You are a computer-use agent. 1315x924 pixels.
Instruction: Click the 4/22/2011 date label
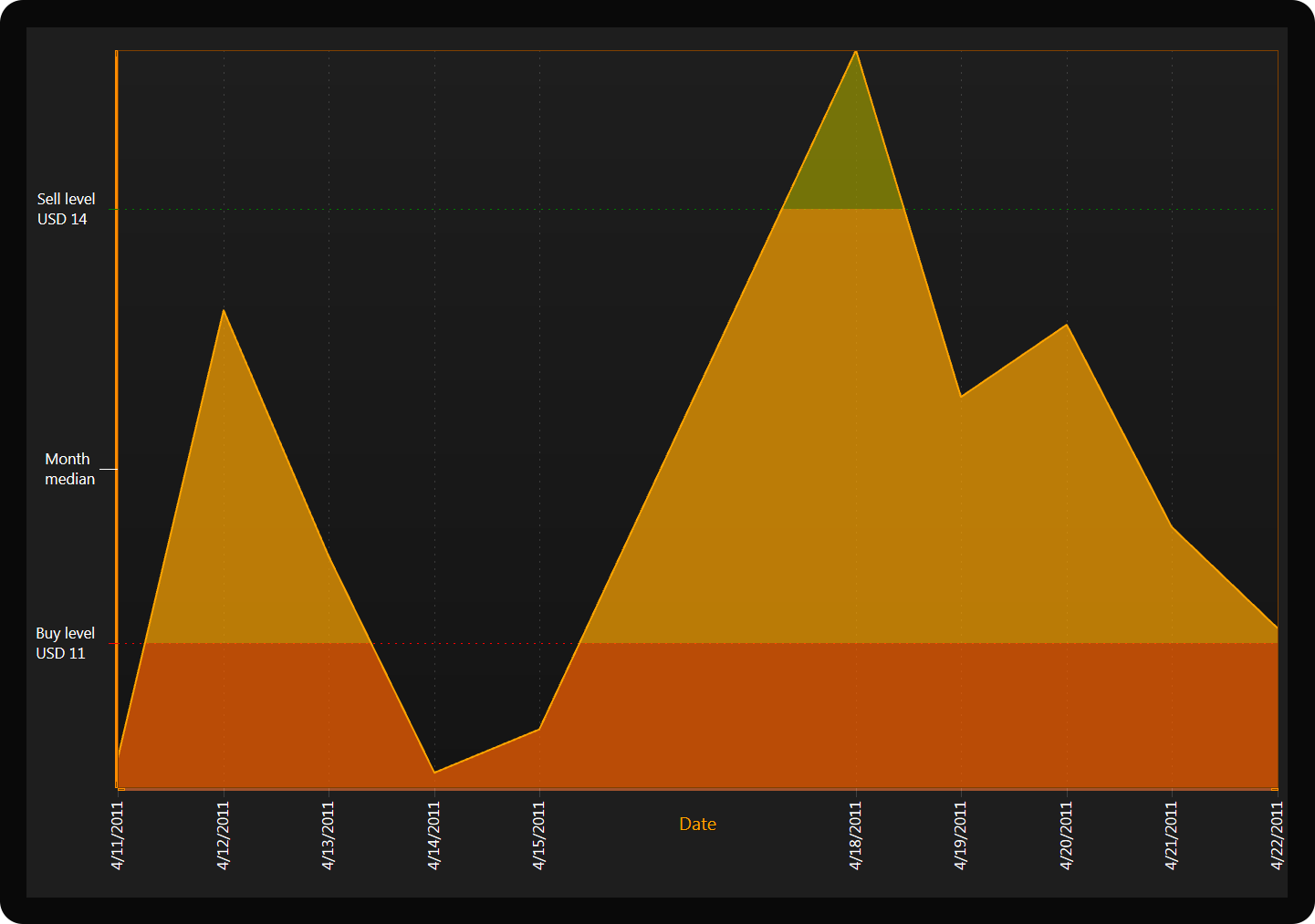point(1278,836)
